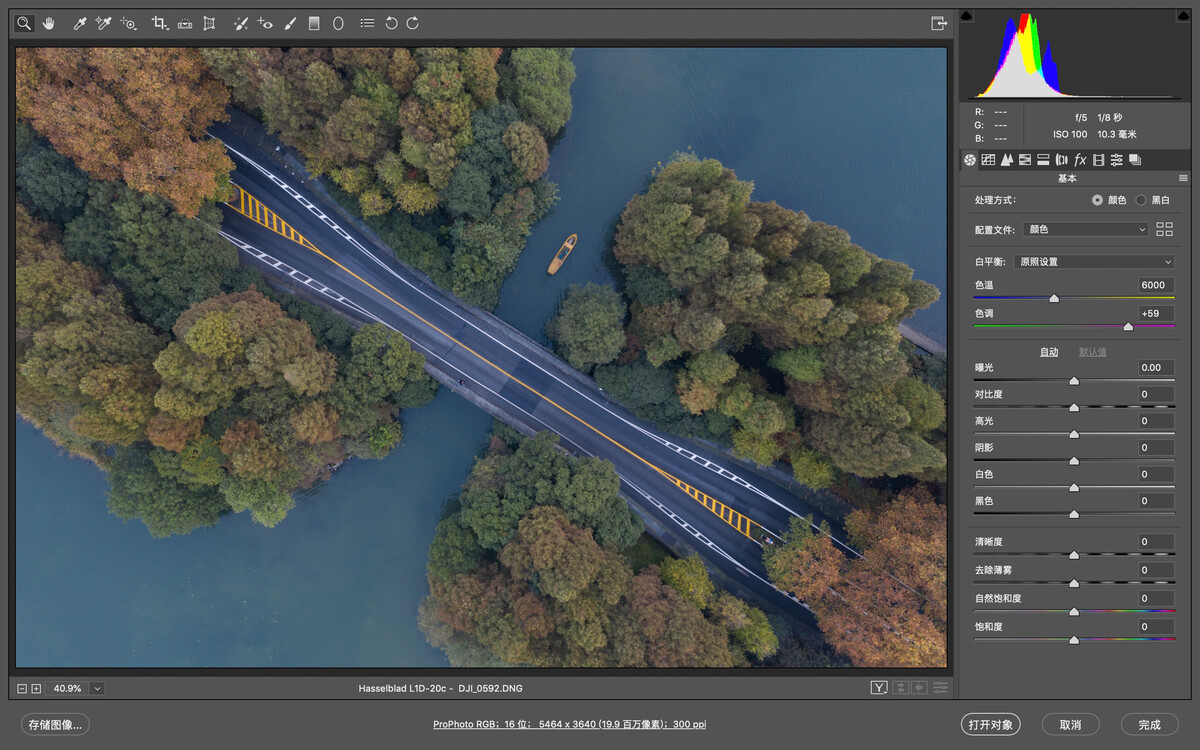Select the Zoom tool in the toolbar
Image resolution: width=1200 pixels, height=750 pixels.
(x=23, y=22)
